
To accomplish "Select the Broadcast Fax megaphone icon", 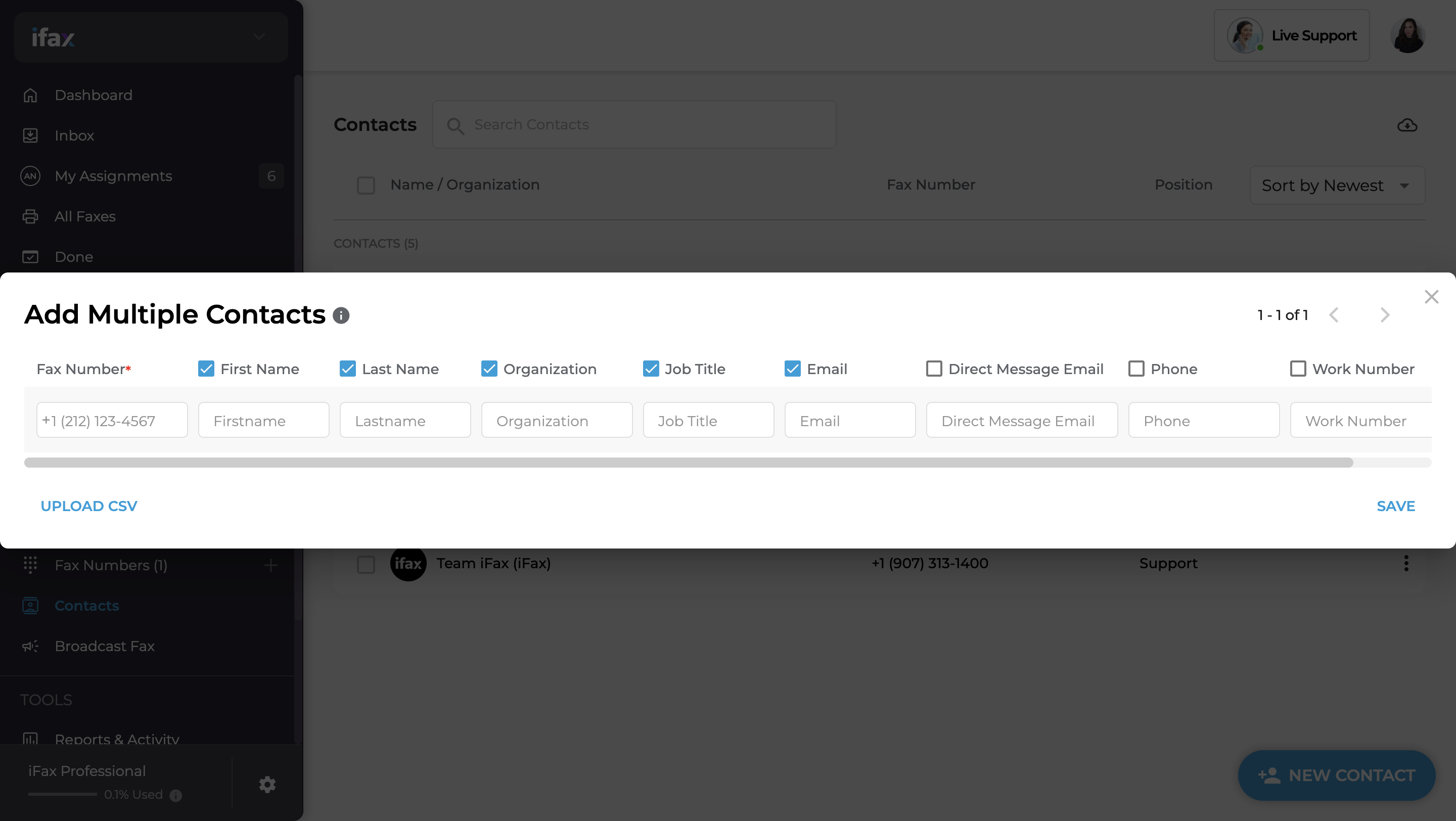I will 31,647.
